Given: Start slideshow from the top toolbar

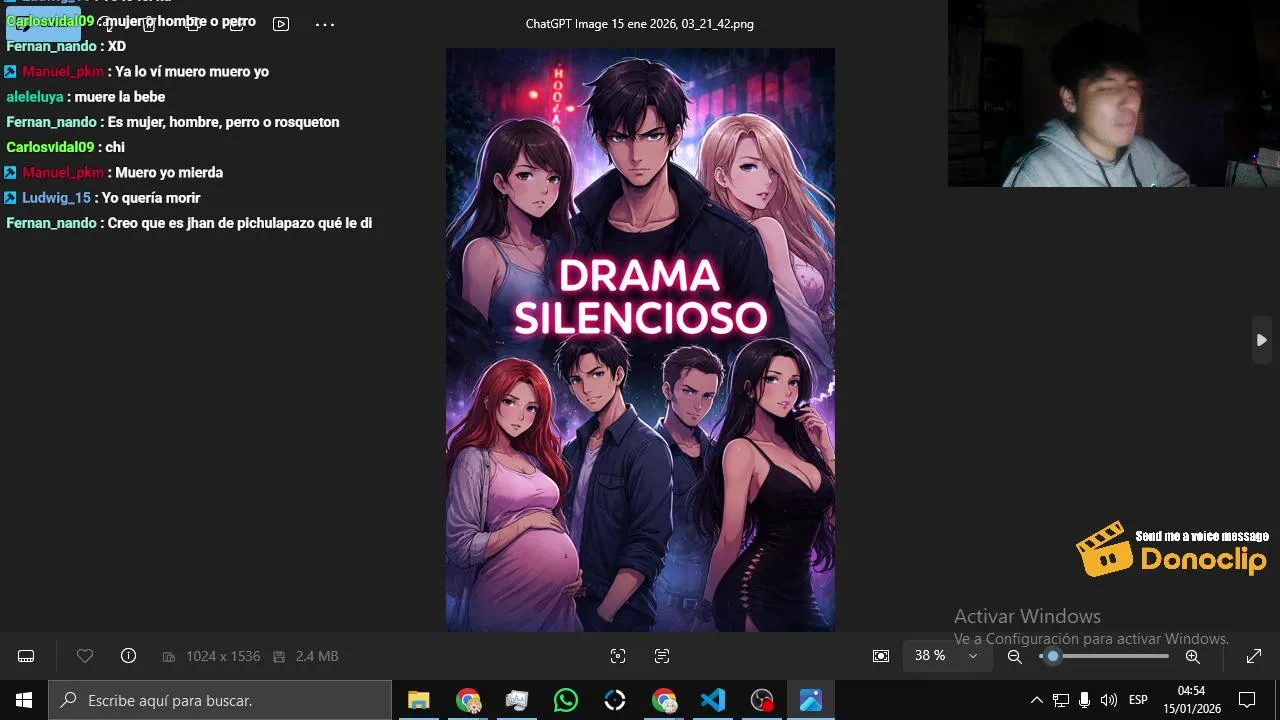Looking at the screenshot, I should pyautogui.click(x=281, y=24).
